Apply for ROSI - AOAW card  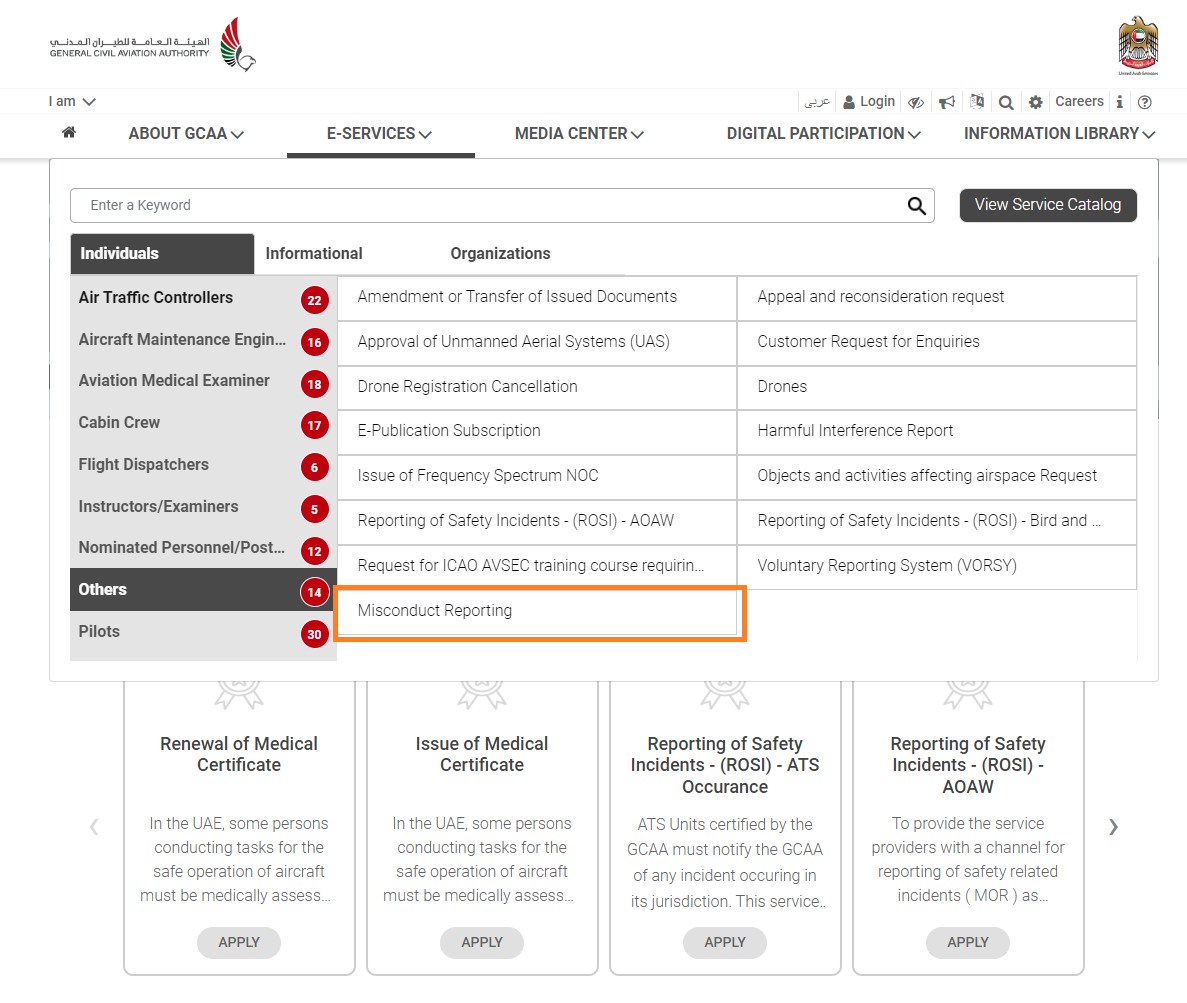coord(968,942)
